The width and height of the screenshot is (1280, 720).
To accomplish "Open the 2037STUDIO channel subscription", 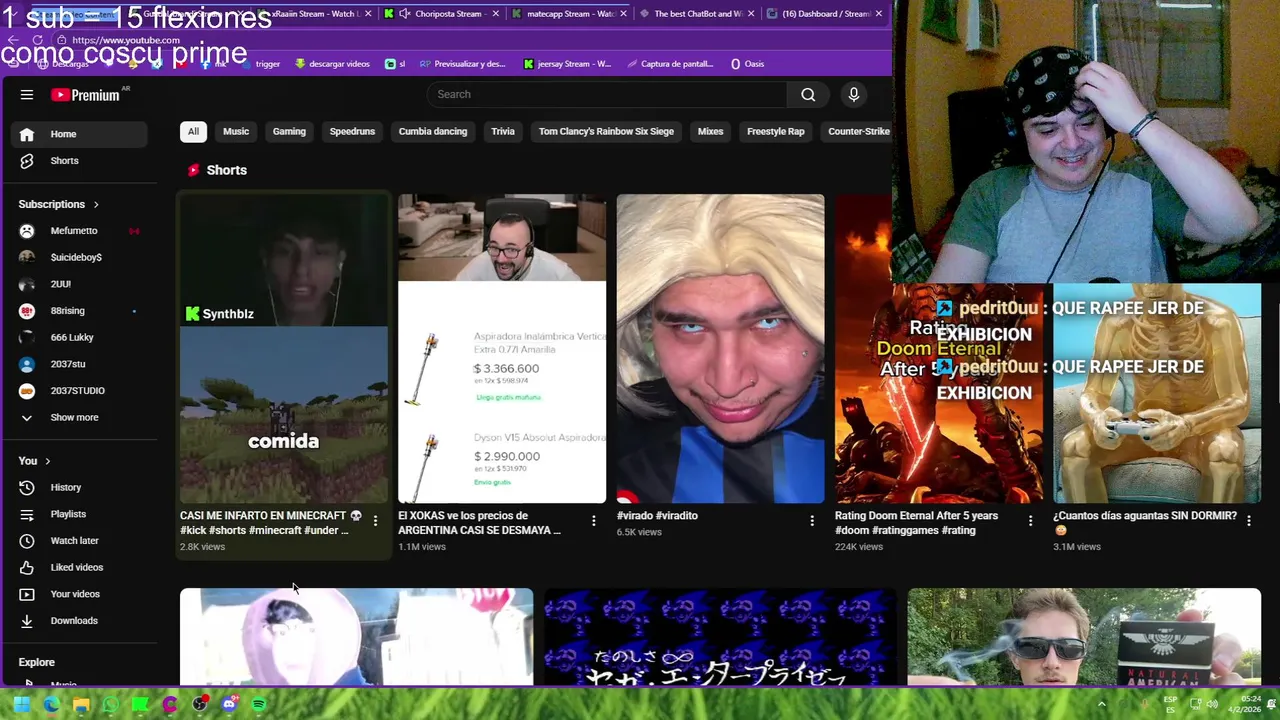I will pos(78,391).
